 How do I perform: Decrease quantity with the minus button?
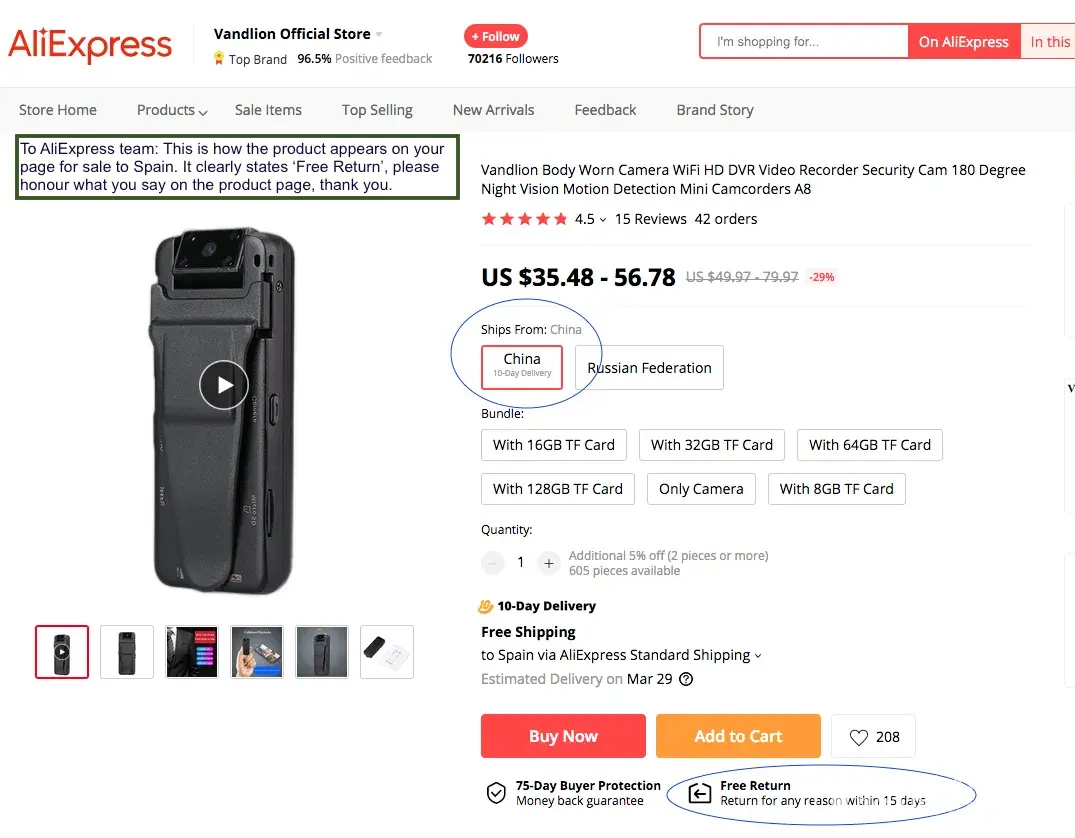(x=493, y=563)
